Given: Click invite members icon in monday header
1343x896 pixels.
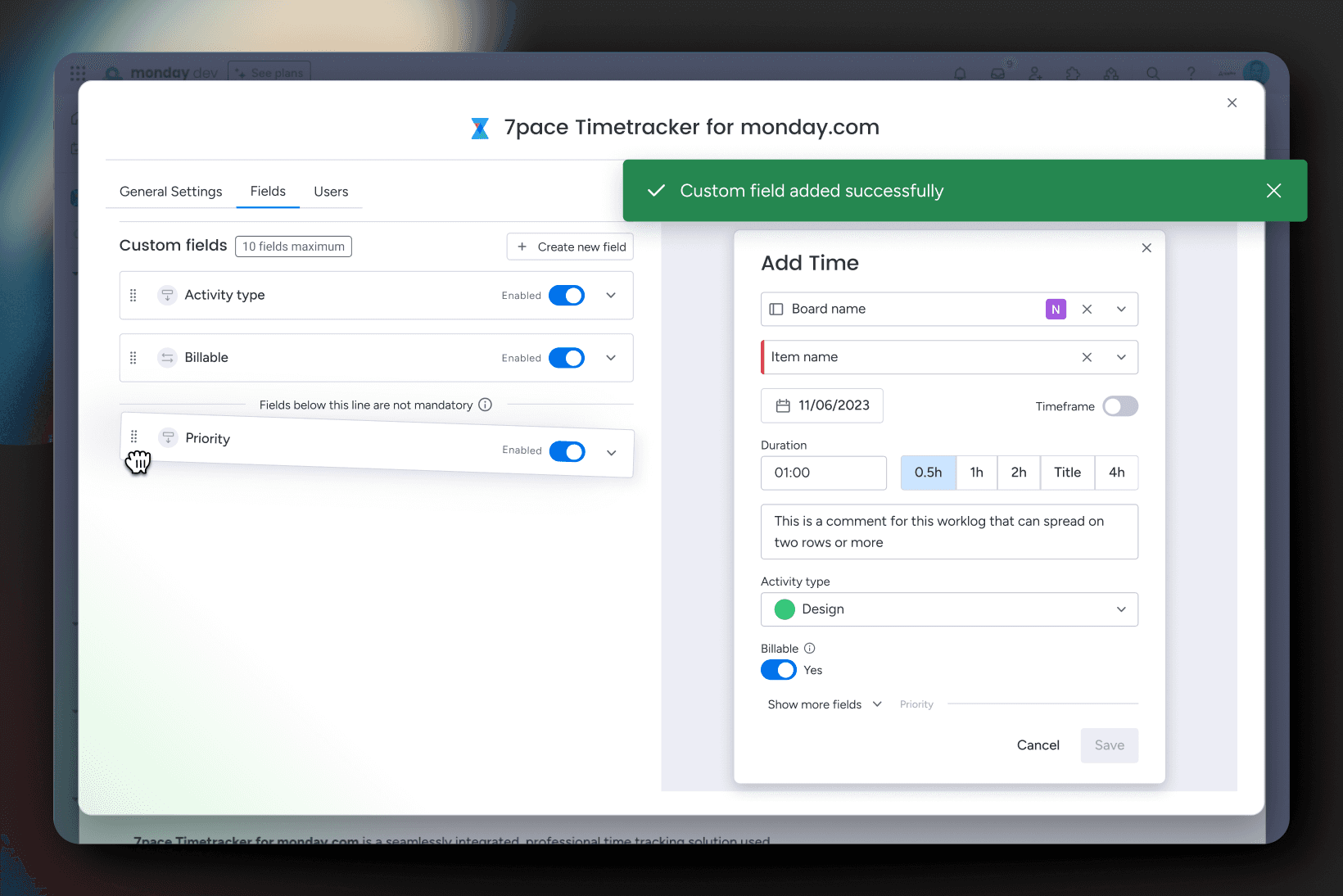Looking at the screenshot, I should [x=1036, y=74].
